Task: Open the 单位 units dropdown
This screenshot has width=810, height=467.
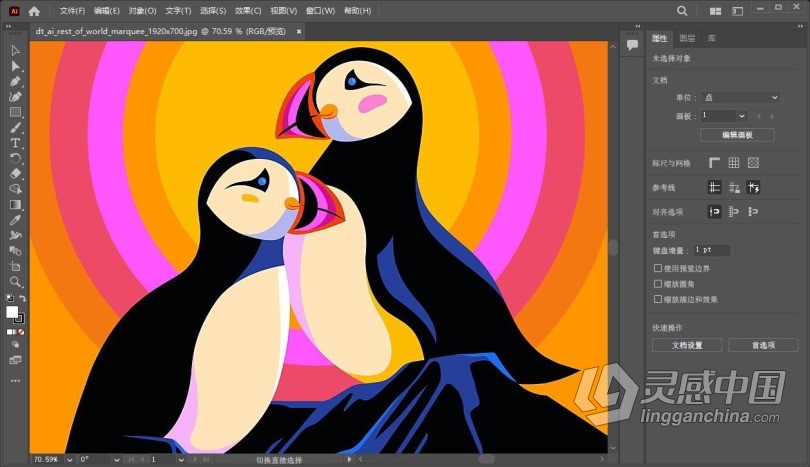Action: tap(740, 97)
